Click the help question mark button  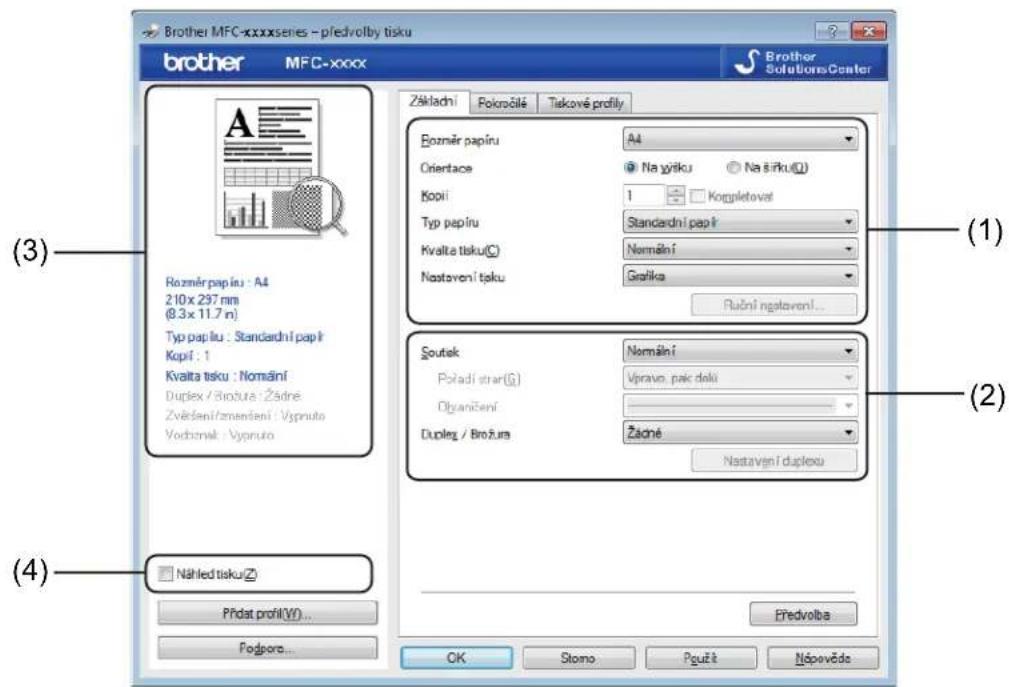tap(832, 31)
